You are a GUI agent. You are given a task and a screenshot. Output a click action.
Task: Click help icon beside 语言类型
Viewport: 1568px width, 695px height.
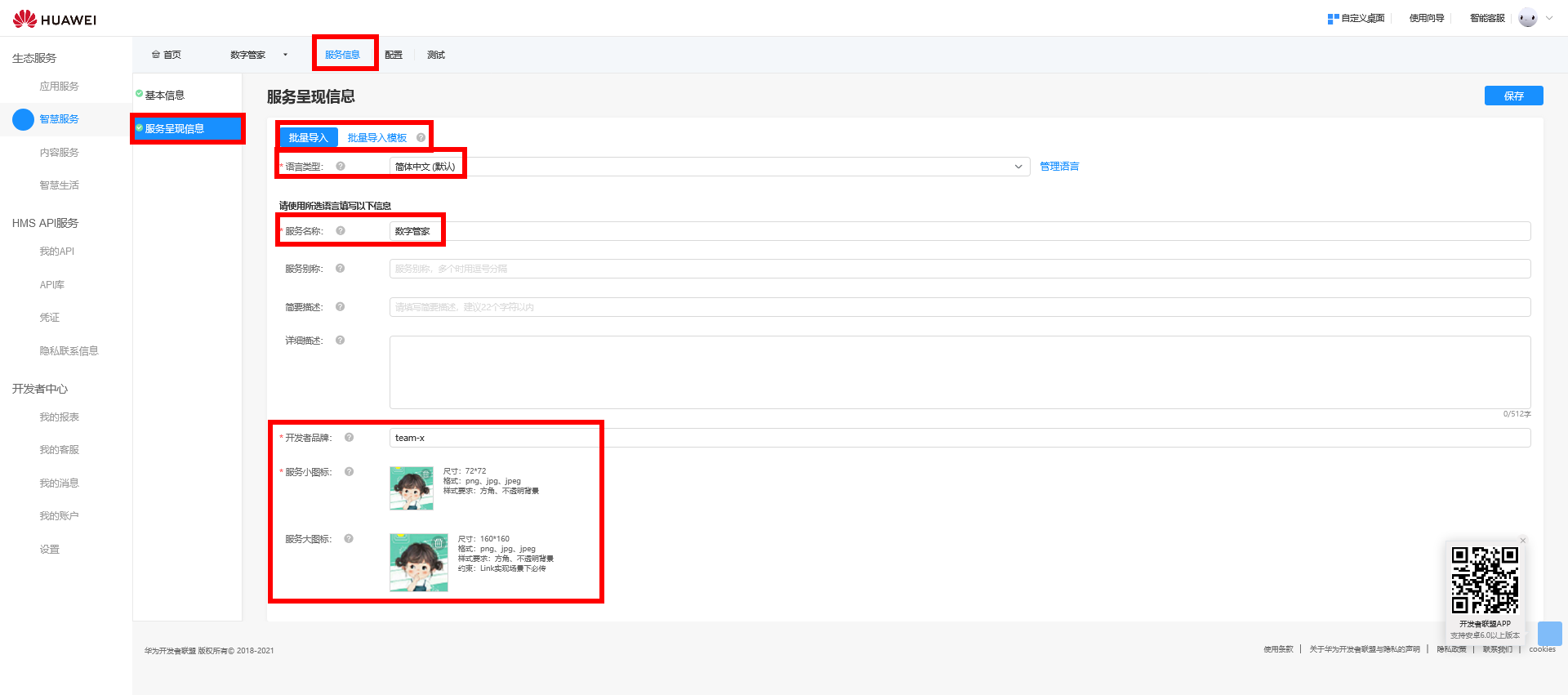[x=341, y=166]
